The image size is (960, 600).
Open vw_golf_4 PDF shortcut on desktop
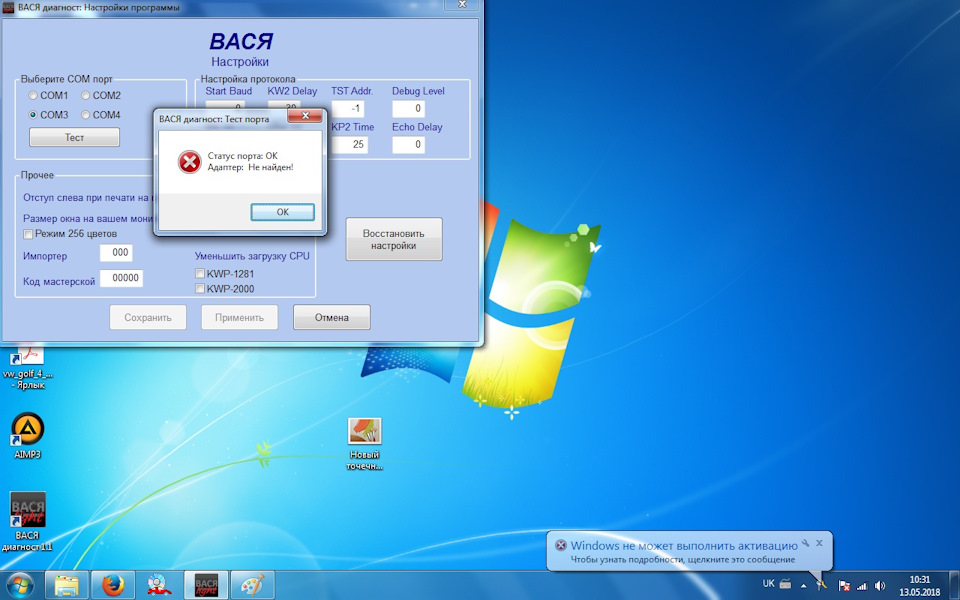click(28, 367)
